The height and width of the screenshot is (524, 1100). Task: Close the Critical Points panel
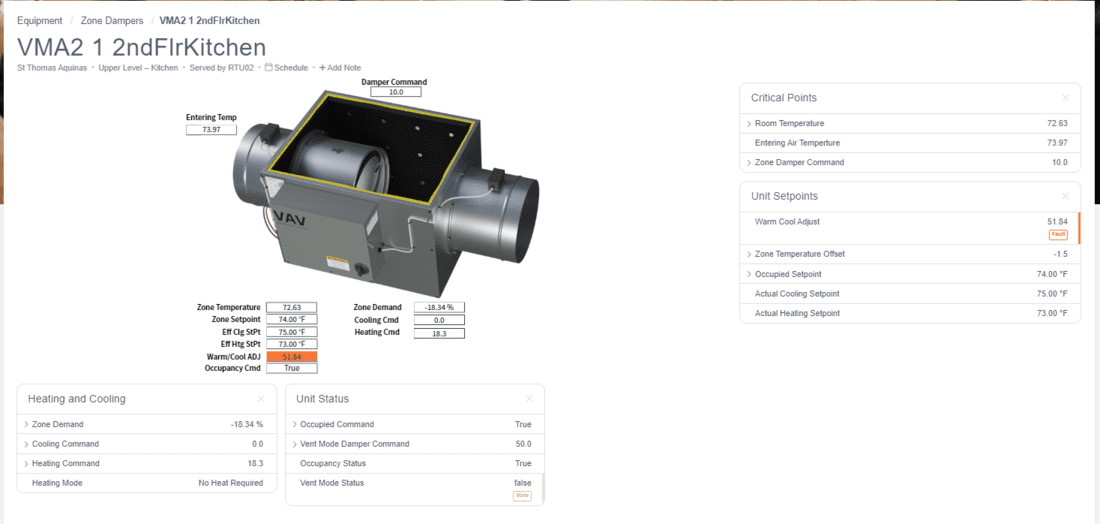pyautogui.click(x=1065, y=98)
